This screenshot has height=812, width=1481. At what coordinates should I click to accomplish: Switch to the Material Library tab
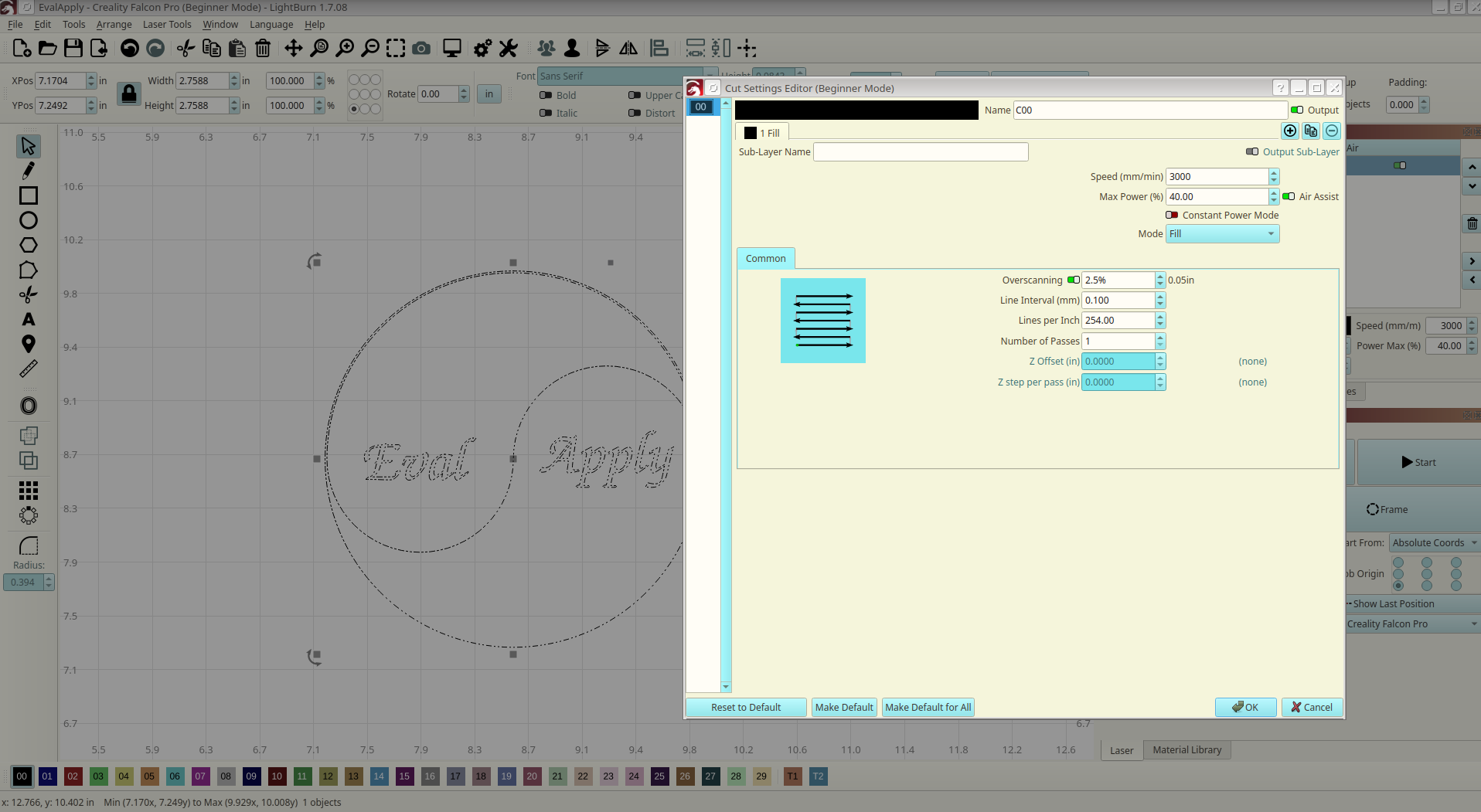[x=1187, y=750]
